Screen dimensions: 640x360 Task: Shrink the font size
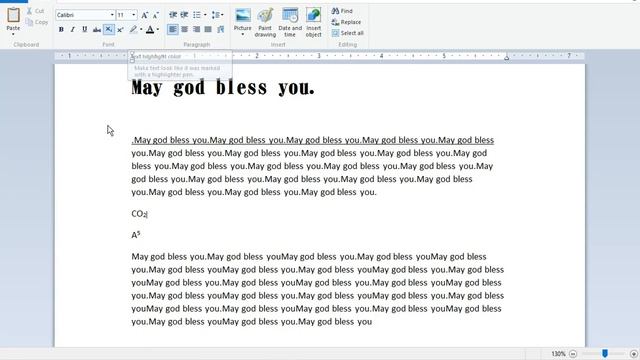156,16
